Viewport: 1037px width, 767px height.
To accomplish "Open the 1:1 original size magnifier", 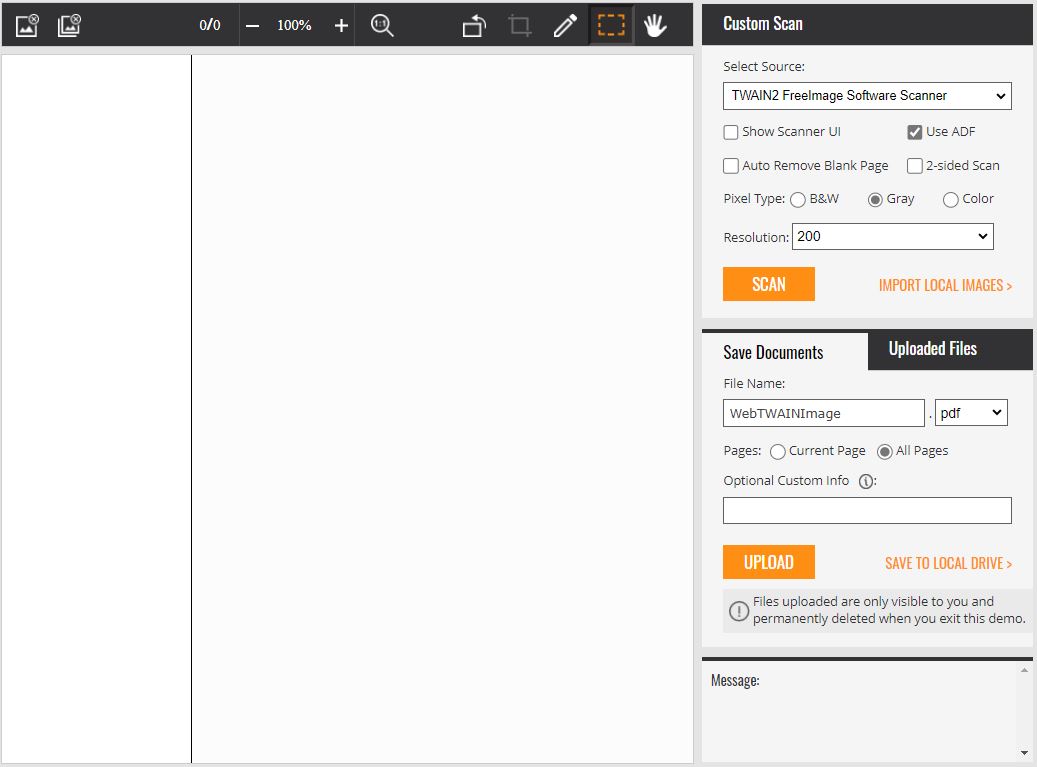I will (x=381, y=24).
